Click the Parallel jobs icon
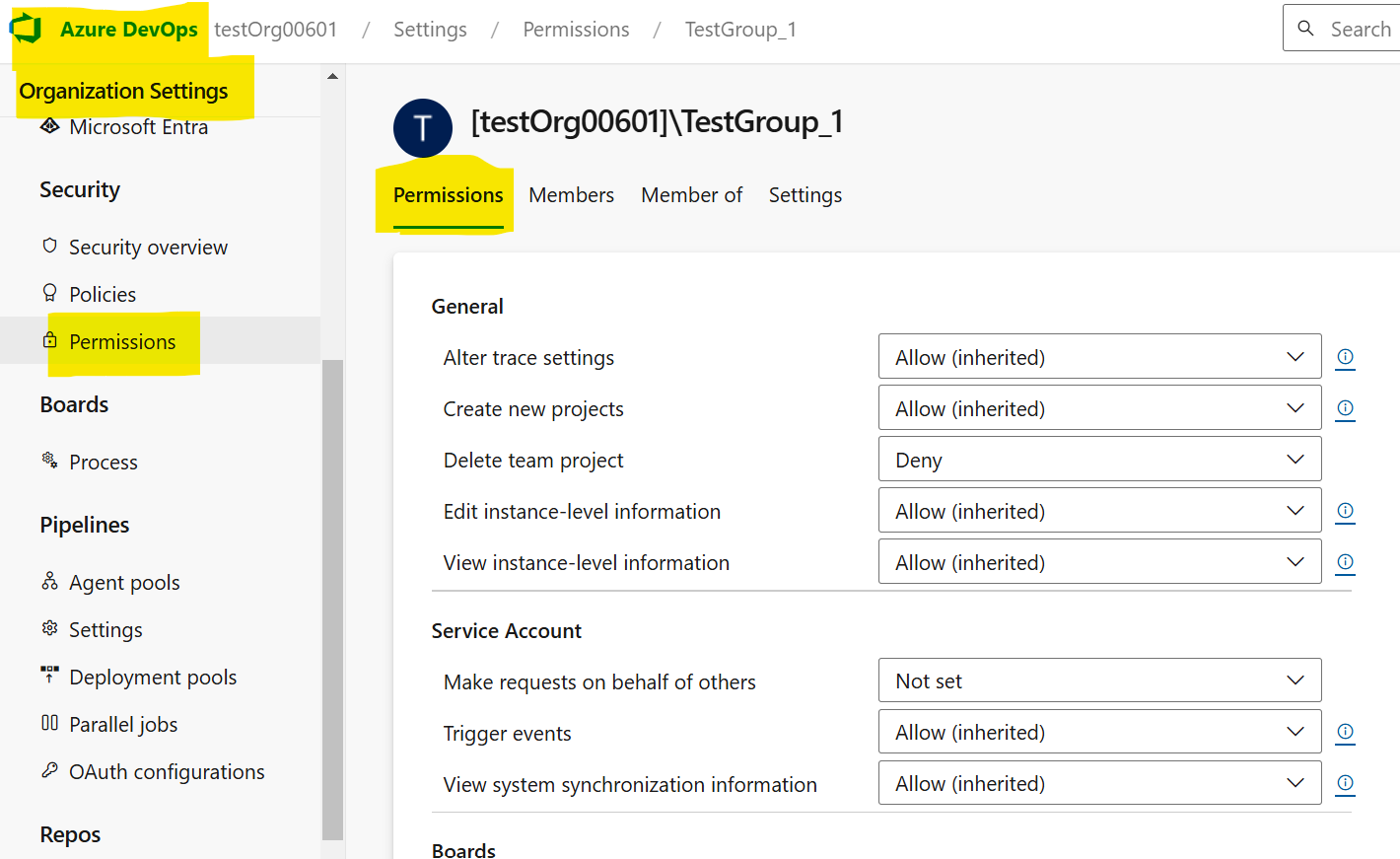The image size is (1400, 859). pyautogui.click(x=49, y=723)
